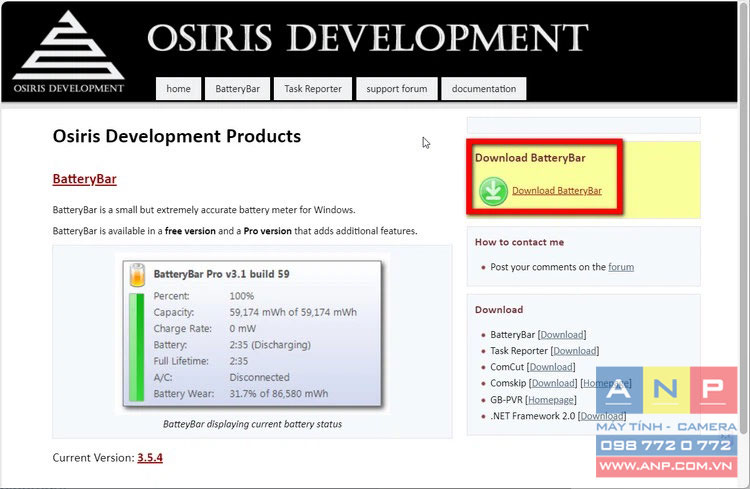This screenshot has width=750, height=489.
Task: Click the 'Disconnected' A/C status value
Action: [259, 378]
